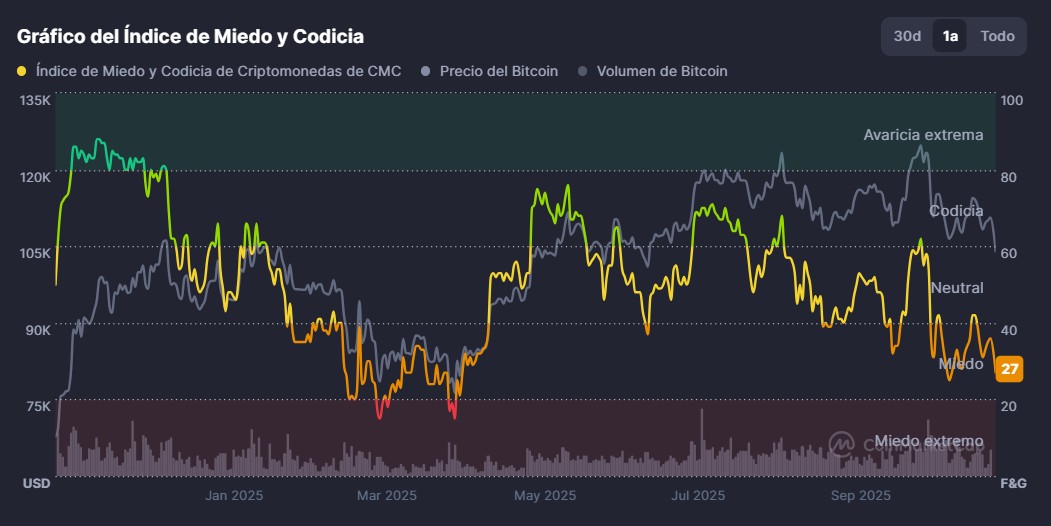Screen dimensions: 1051x526
Task: Select the 30d time range tab
Action: pyautogui.click(x=907, y=36)
